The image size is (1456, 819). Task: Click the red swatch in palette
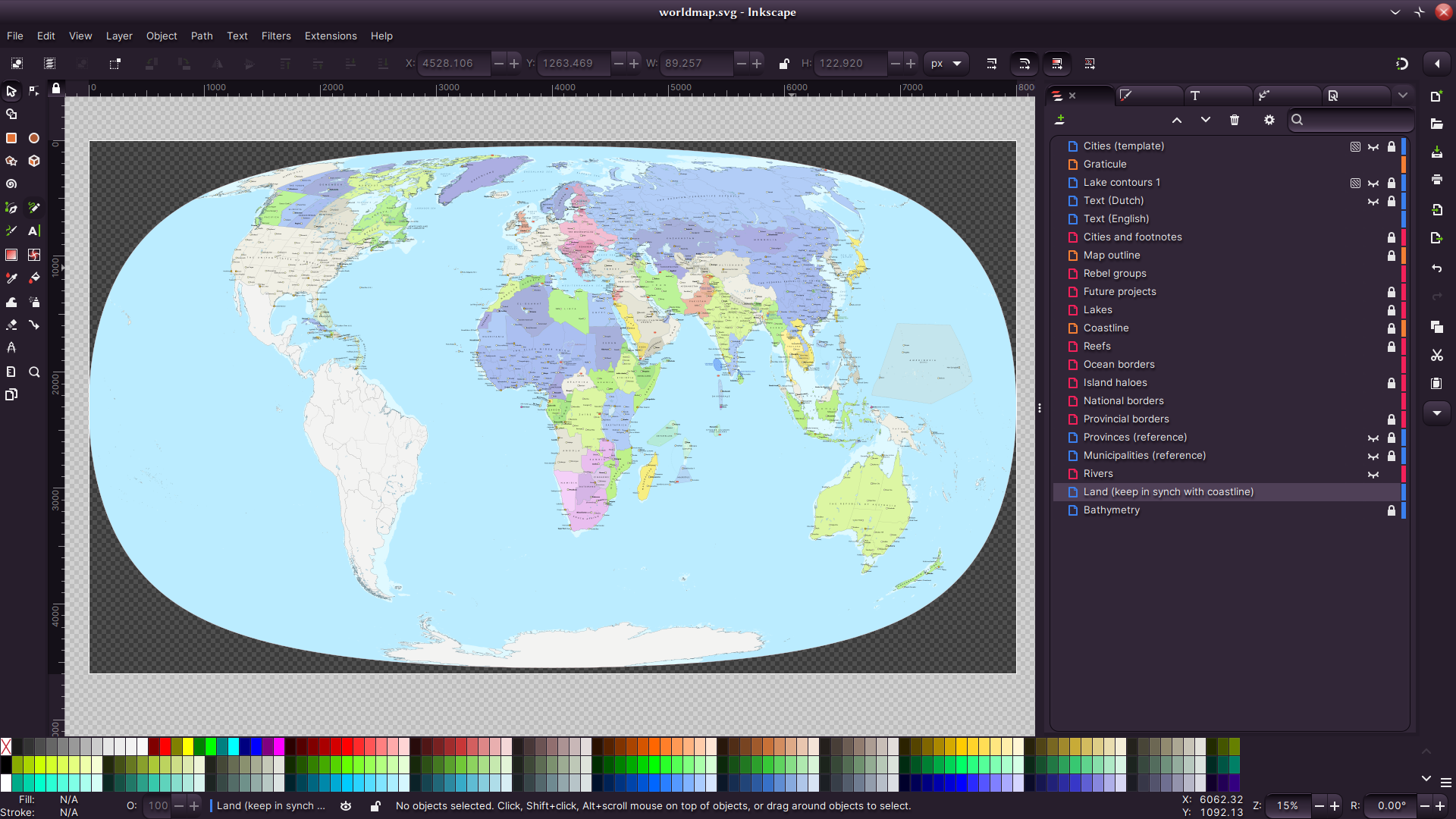coord(165,746)
